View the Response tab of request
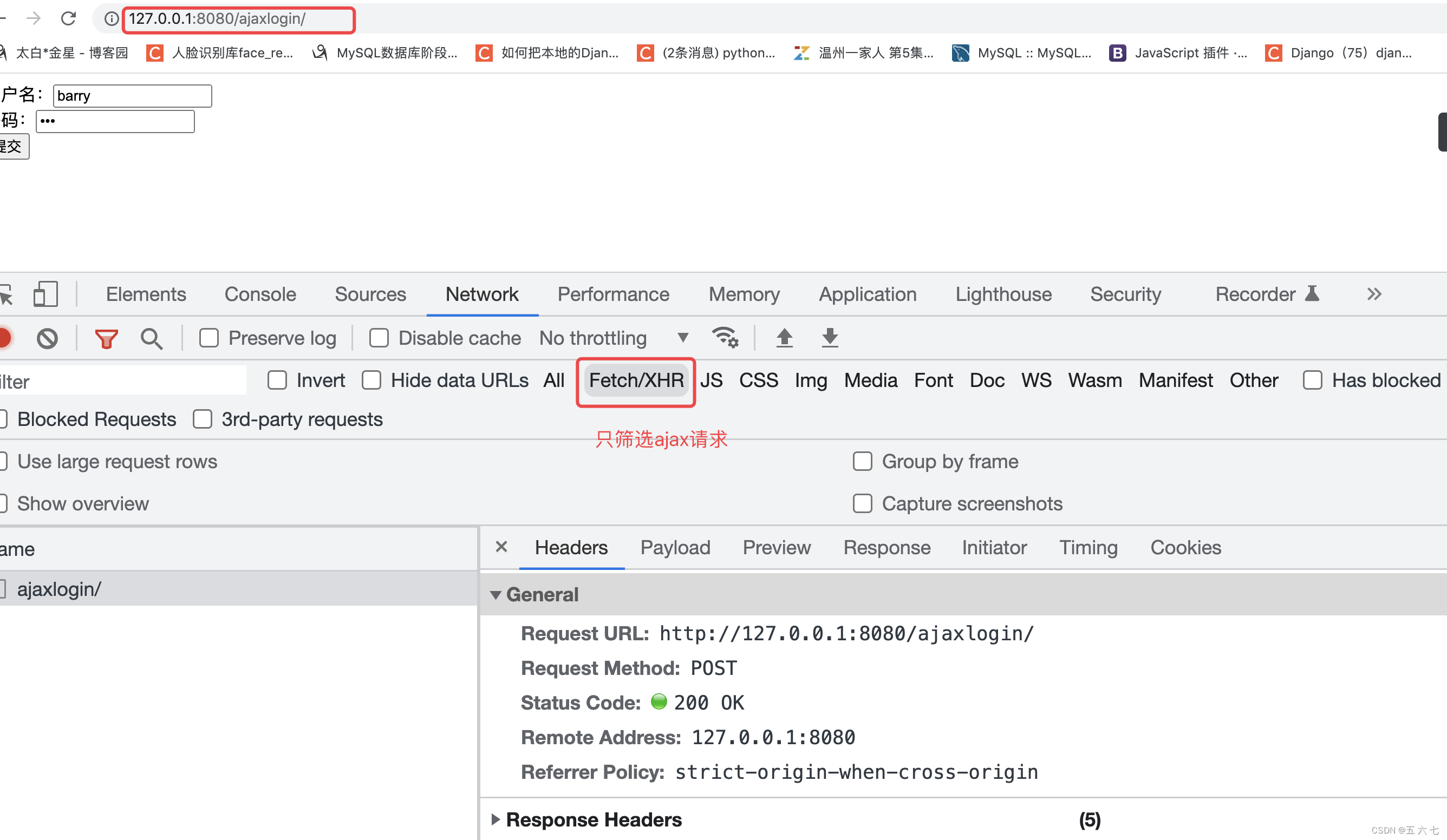 (x=887, y=547)
